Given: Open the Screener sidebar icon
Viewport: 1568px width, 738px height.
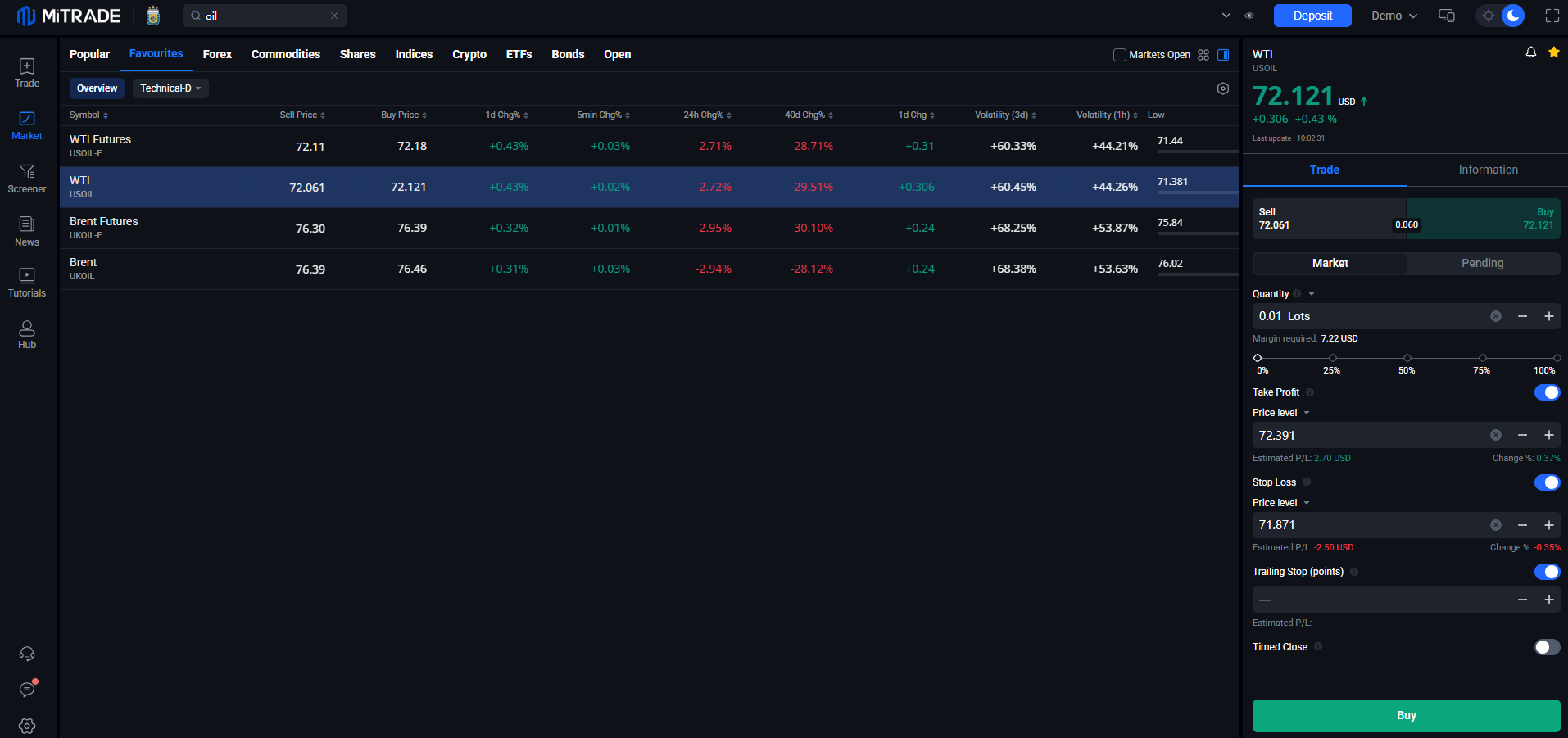Looking at the screenshot, I should 26,178.
